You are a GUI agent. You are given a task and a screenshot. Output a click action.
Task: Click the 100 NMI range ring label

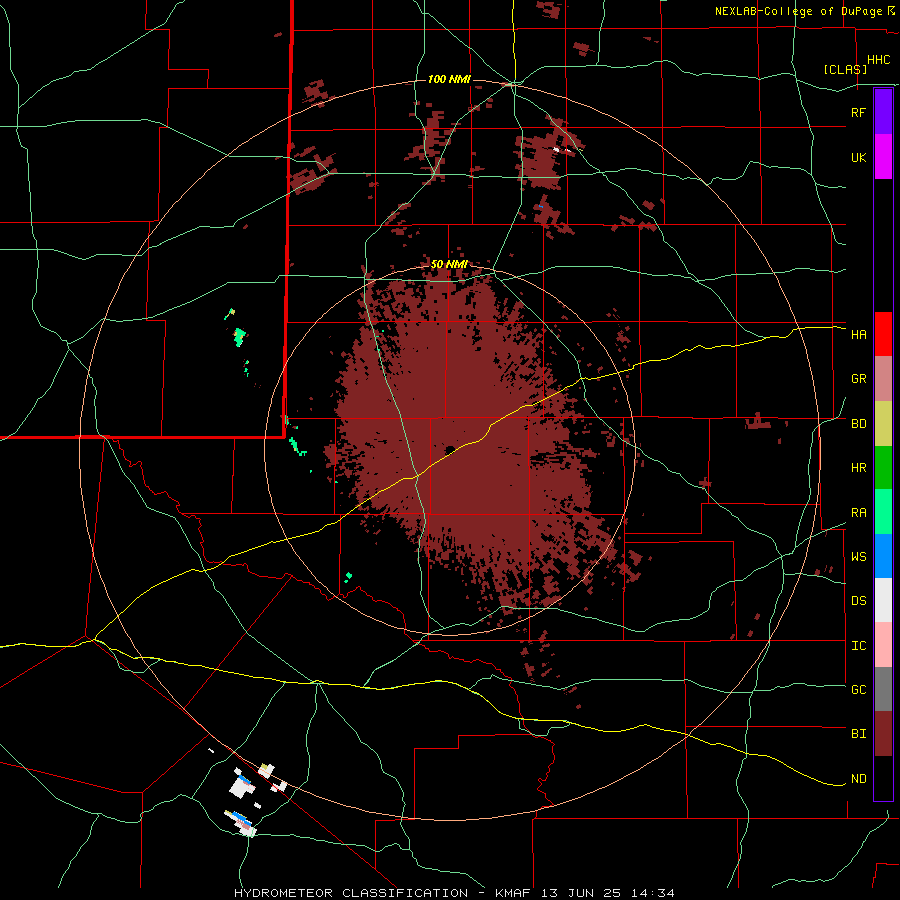click(x=448, y=79)
